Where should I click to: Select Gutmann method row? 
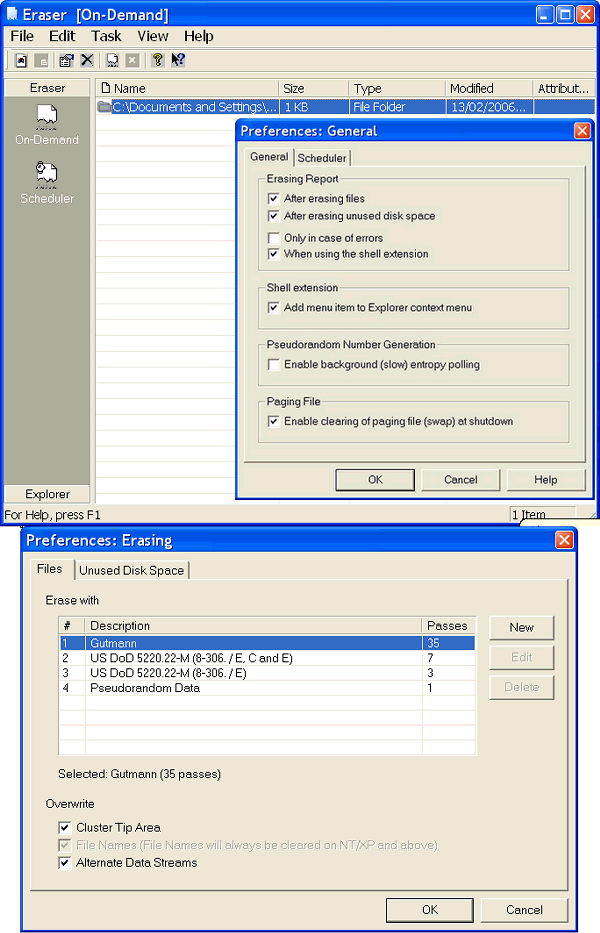(267, 643)
